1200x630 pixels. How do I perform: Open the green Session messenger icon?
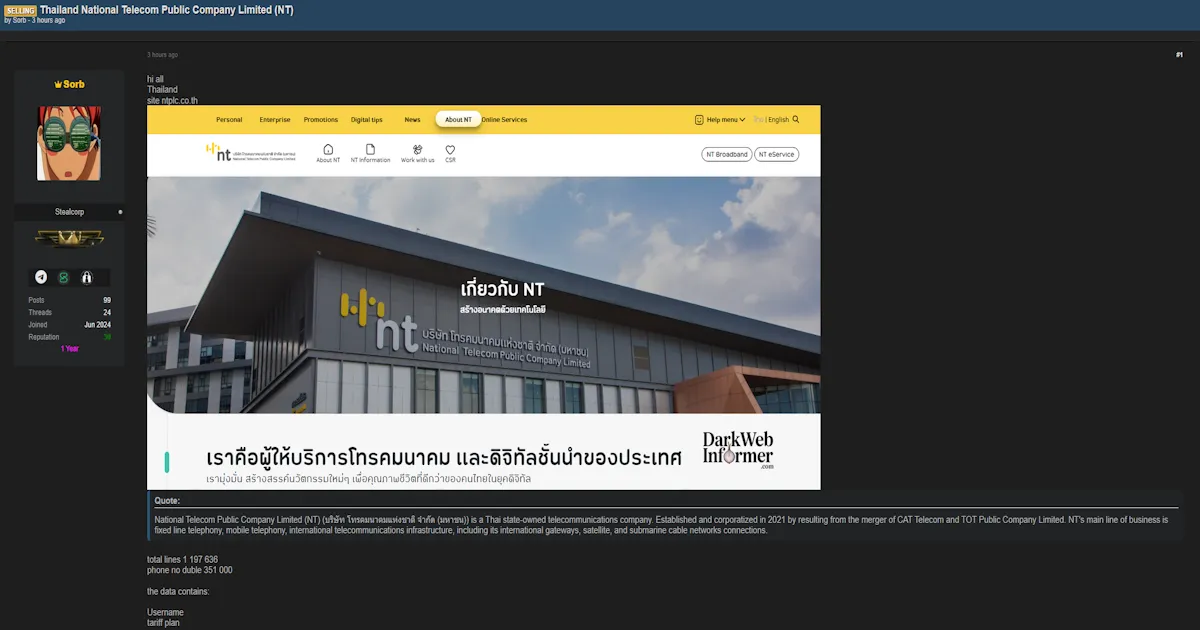(x=67, y=277)
